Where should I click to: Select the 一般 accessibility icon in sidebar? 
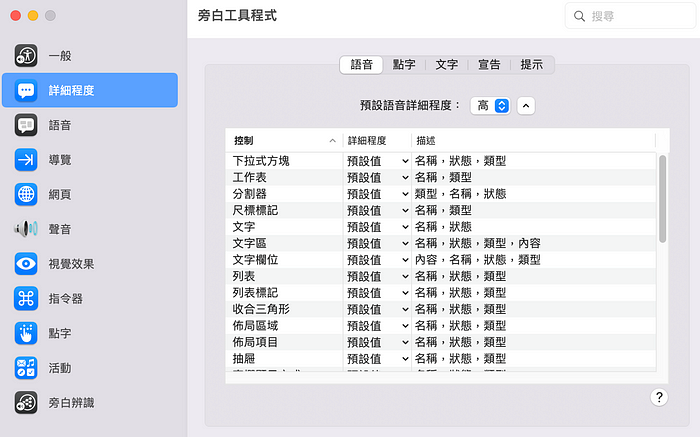click(x=26, y=56)
